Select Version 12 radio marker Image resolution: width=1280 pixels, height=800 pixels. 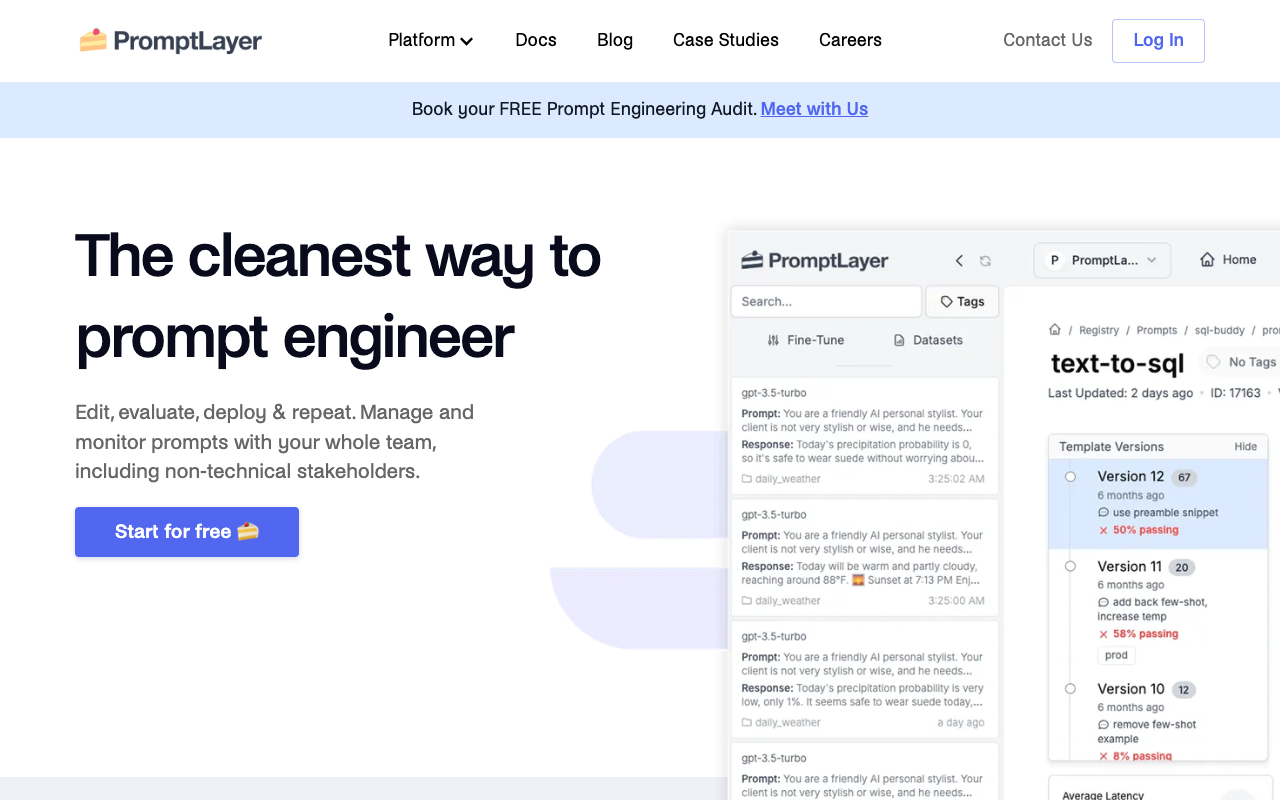point(1070,477)
